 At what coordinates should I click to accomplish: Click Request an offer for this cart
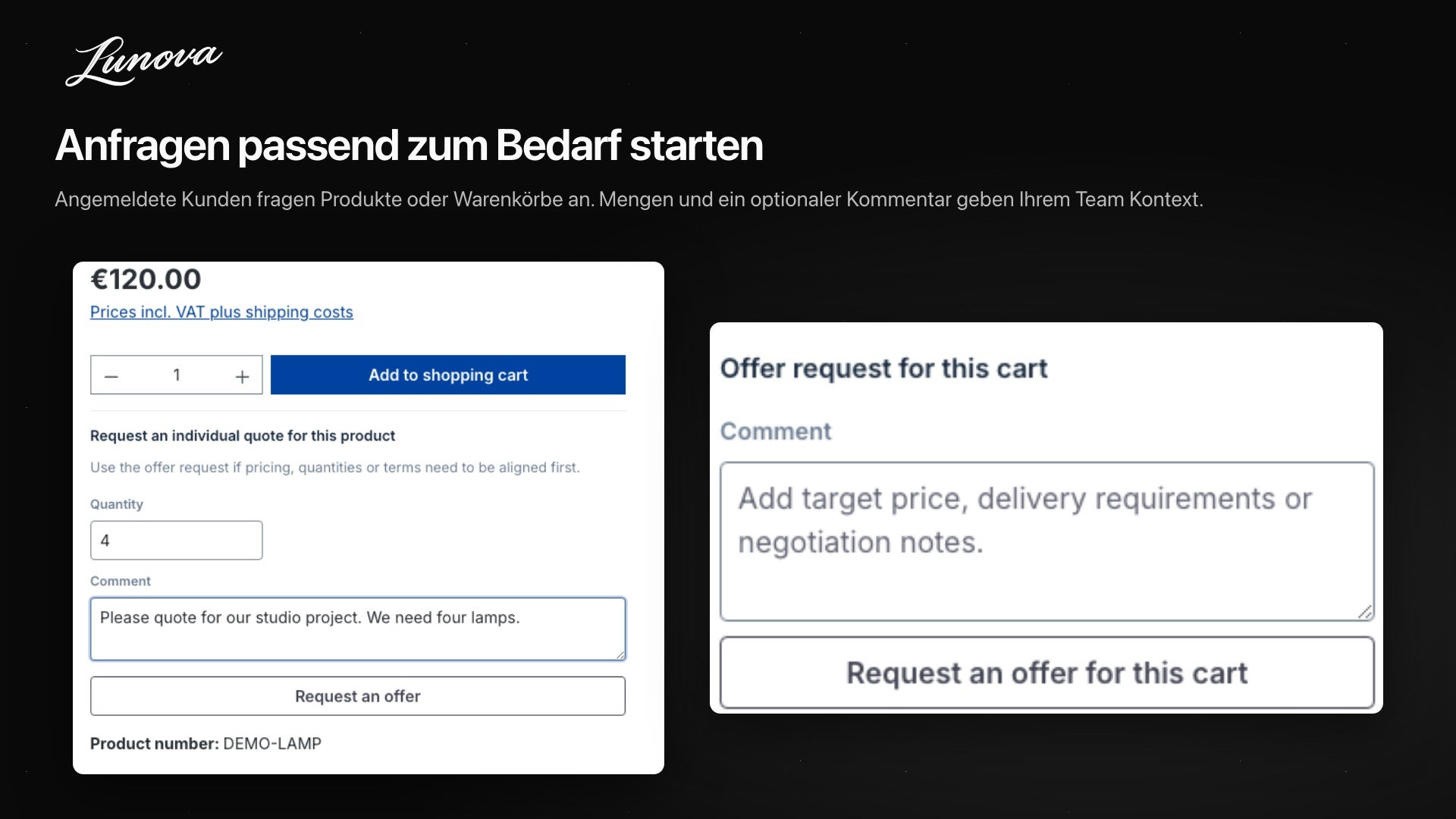[x=1046, y=673]
